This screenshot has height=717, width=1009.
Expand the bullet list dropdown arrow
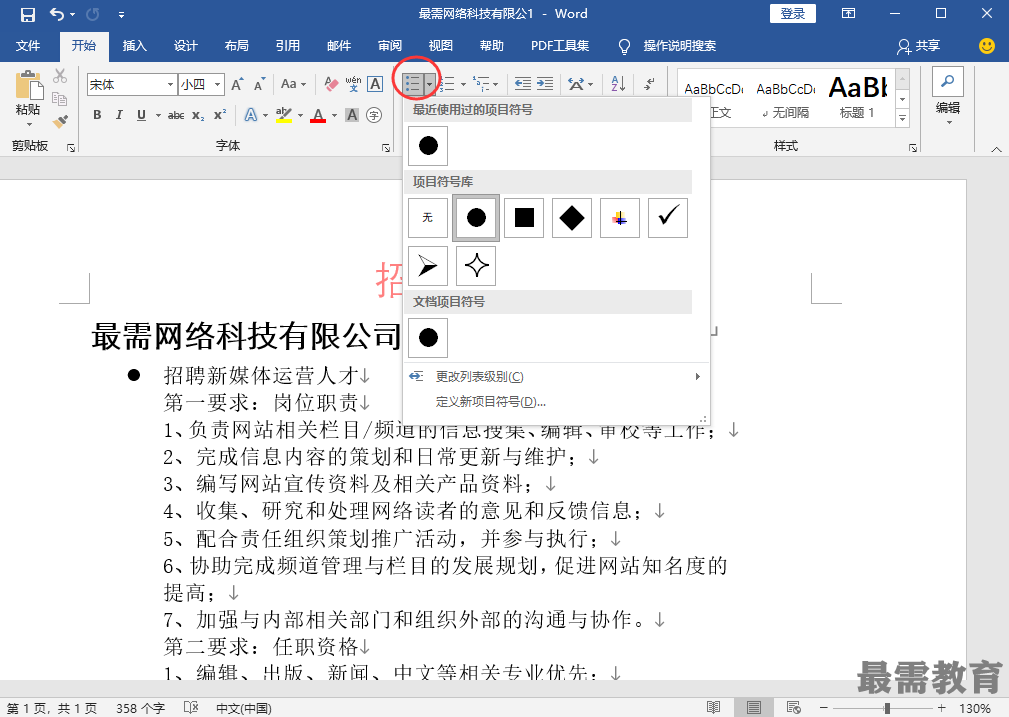[x=429, y=84]
